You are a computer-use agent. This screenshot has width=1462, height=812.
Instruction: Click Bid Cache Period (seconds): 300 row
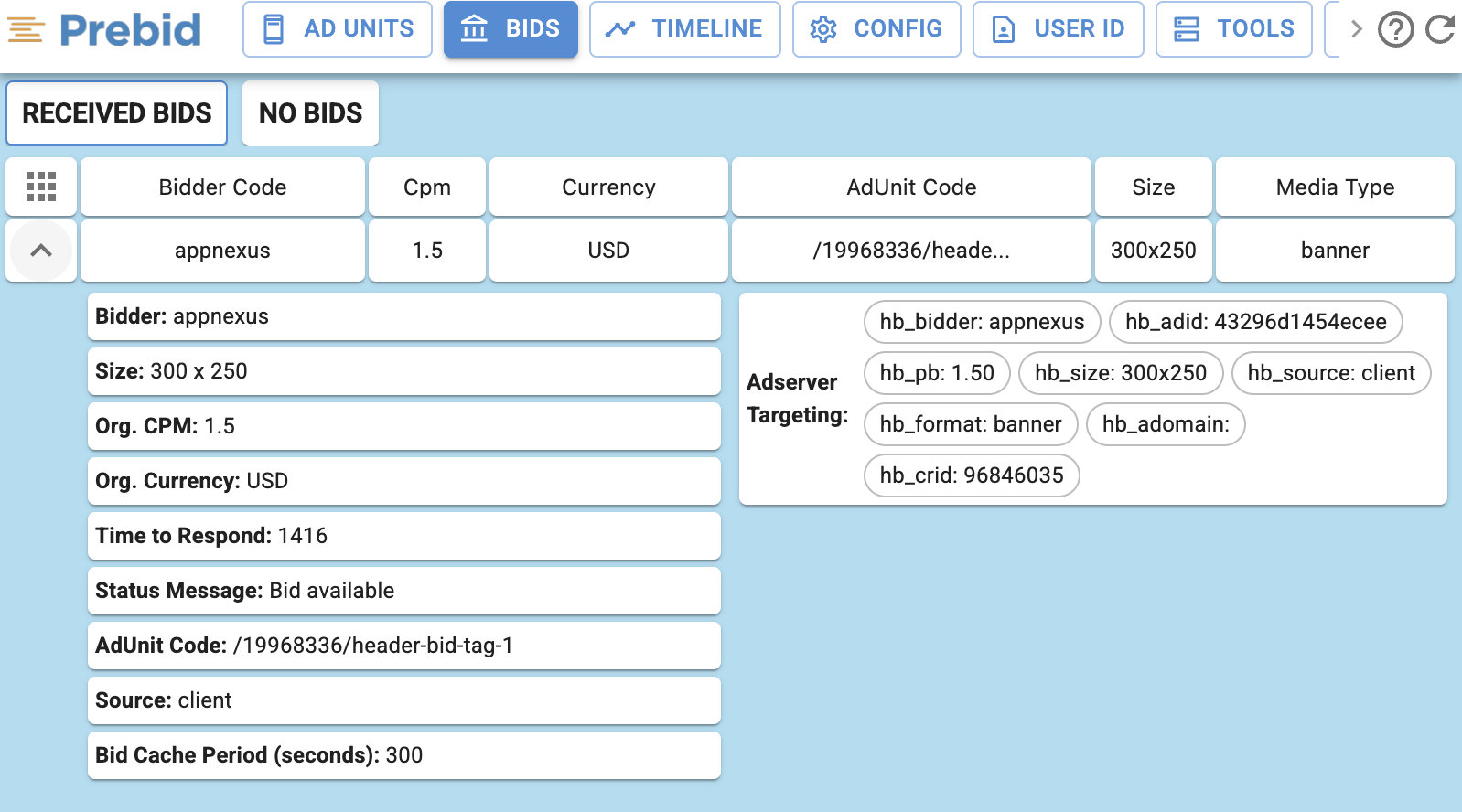404,755
